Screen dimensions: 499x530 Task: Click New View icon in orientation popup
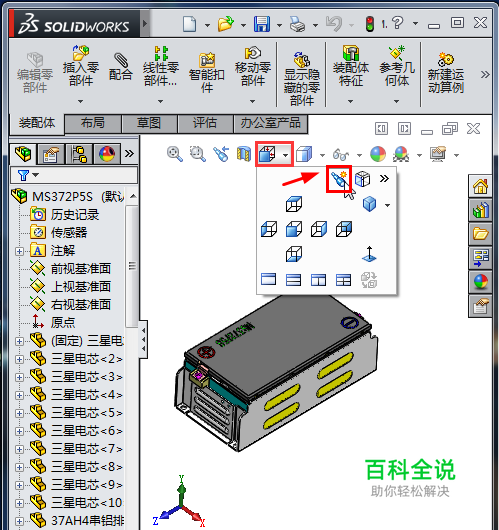point(339,179)
